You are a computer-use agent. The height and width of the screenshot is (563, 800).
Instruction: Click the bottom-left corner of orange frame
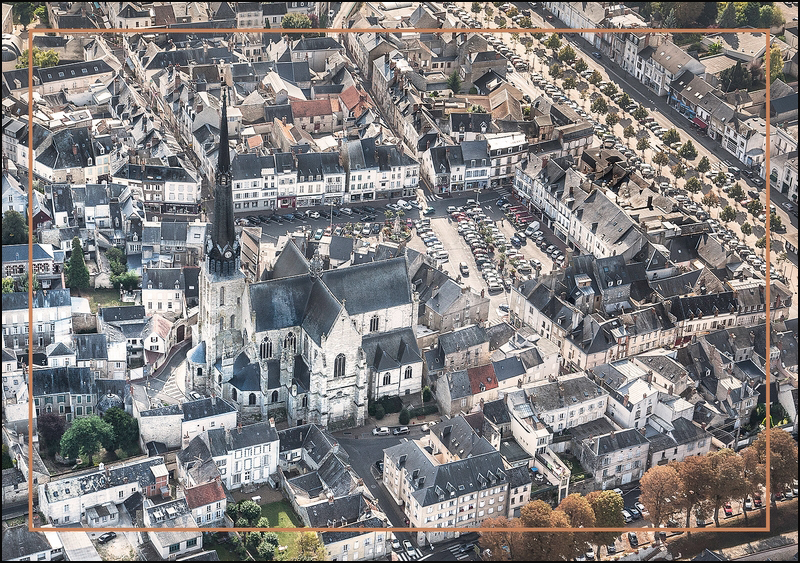(x=31, y=528)
